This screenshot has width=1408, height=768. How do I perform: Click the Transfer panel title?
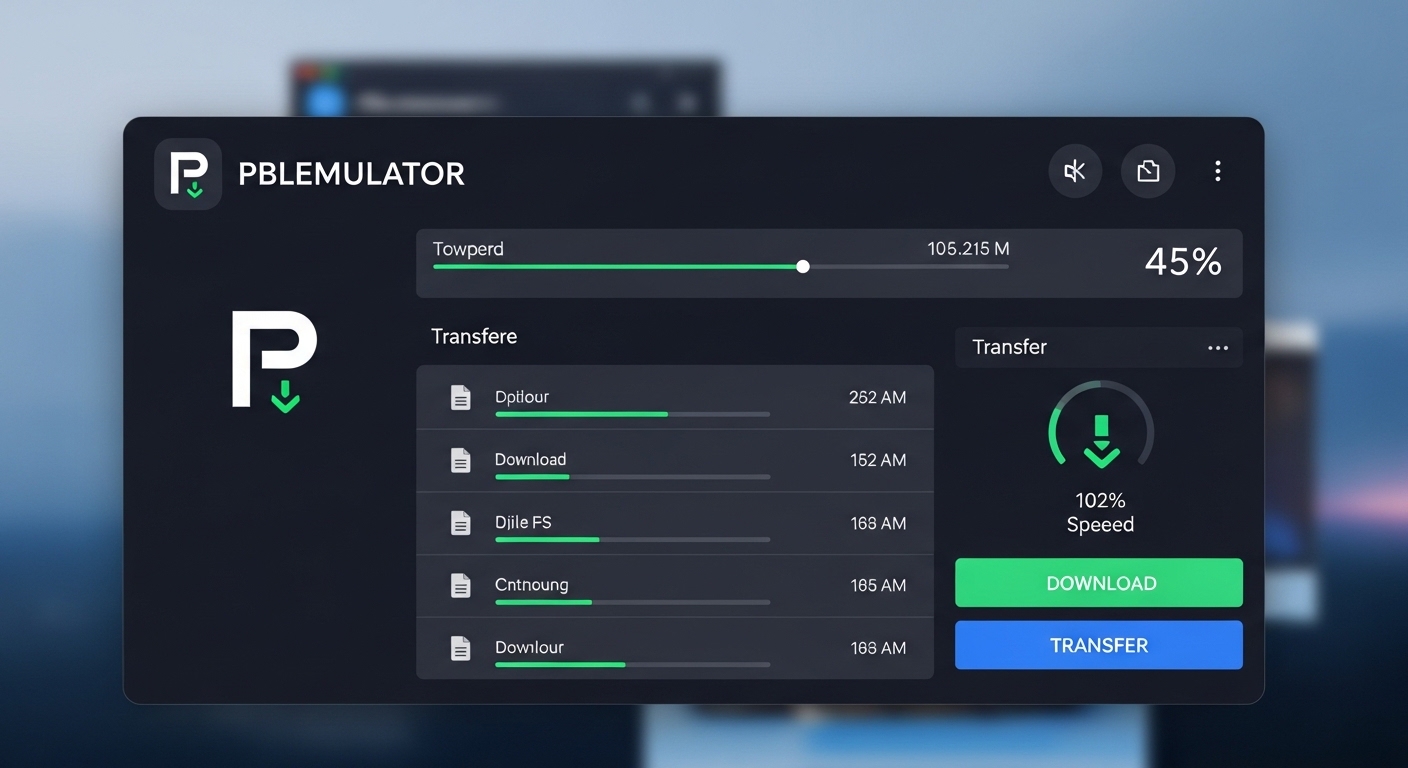click(x=1009, y=347)
